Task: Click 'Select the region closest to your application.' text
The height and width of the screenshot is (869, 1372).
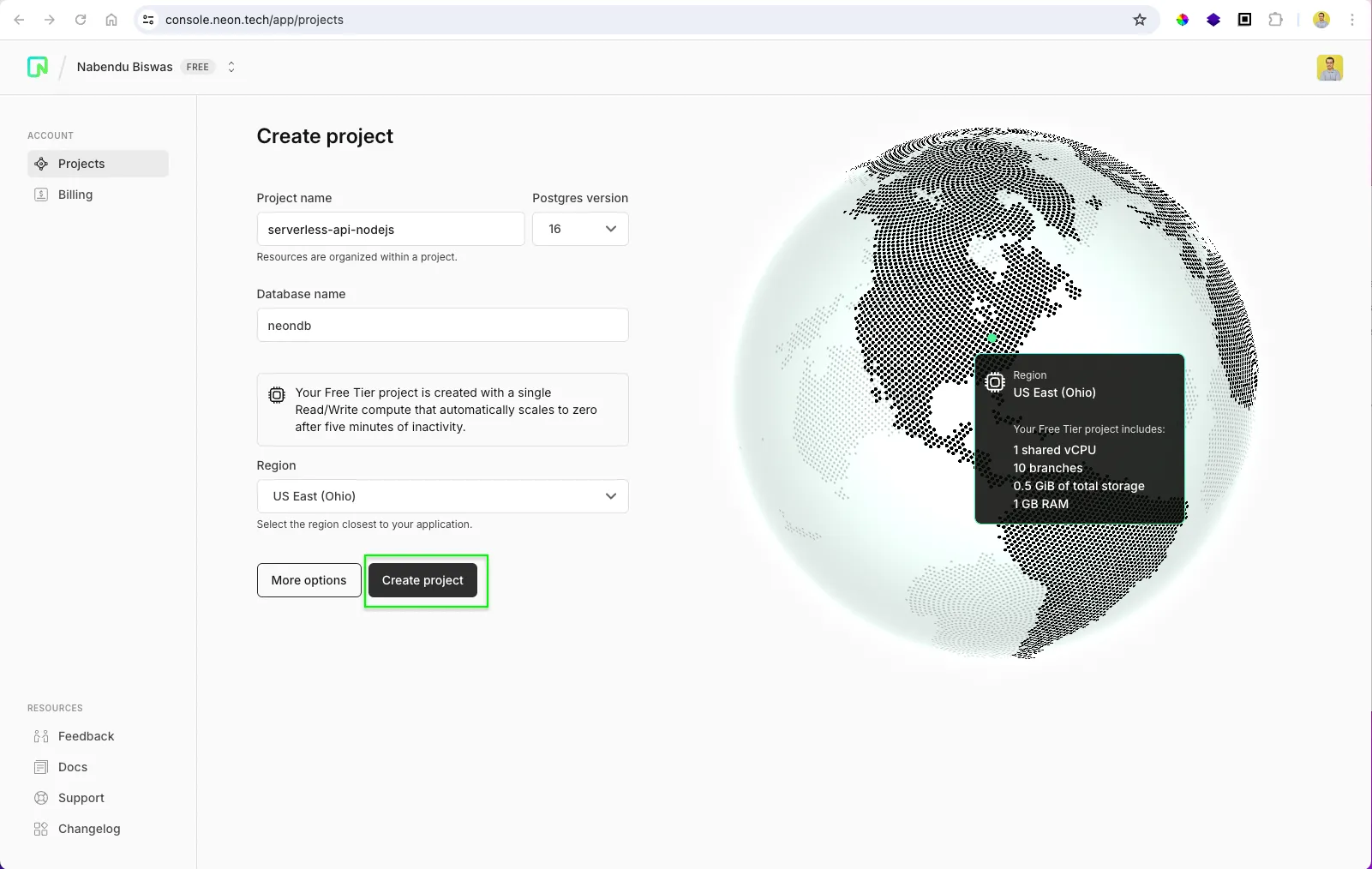Action: coord(364,524)
